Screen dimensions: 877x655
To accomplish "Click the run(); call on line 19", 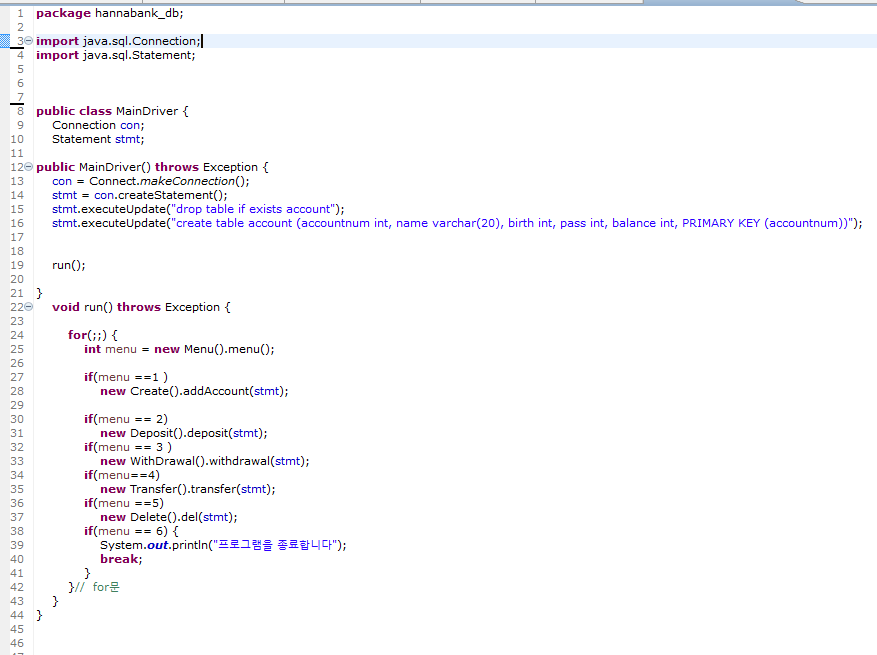I will pyautogui.click(x=69, y=265).
